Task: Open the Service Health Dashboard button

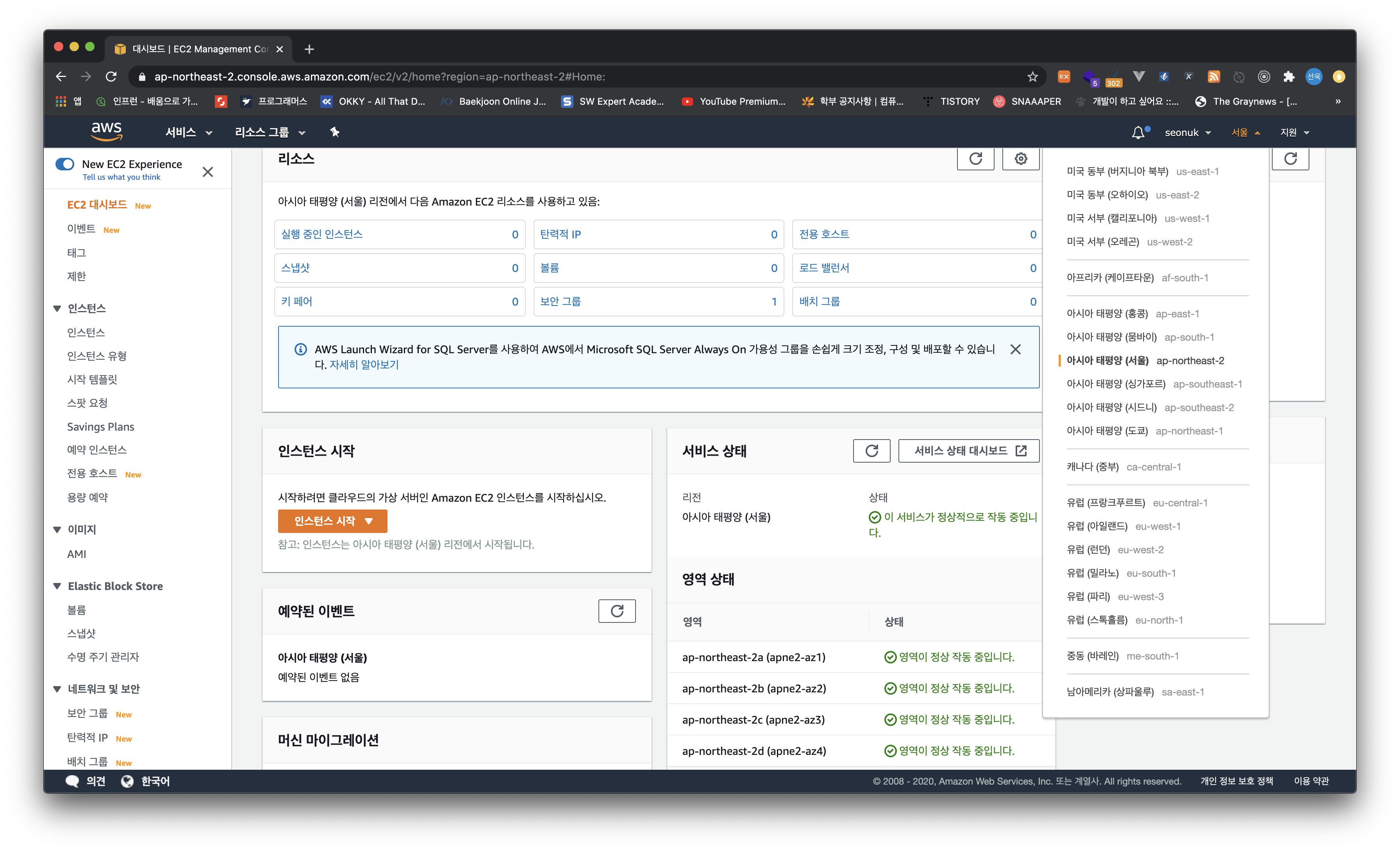Action: [x=969, y=451]
